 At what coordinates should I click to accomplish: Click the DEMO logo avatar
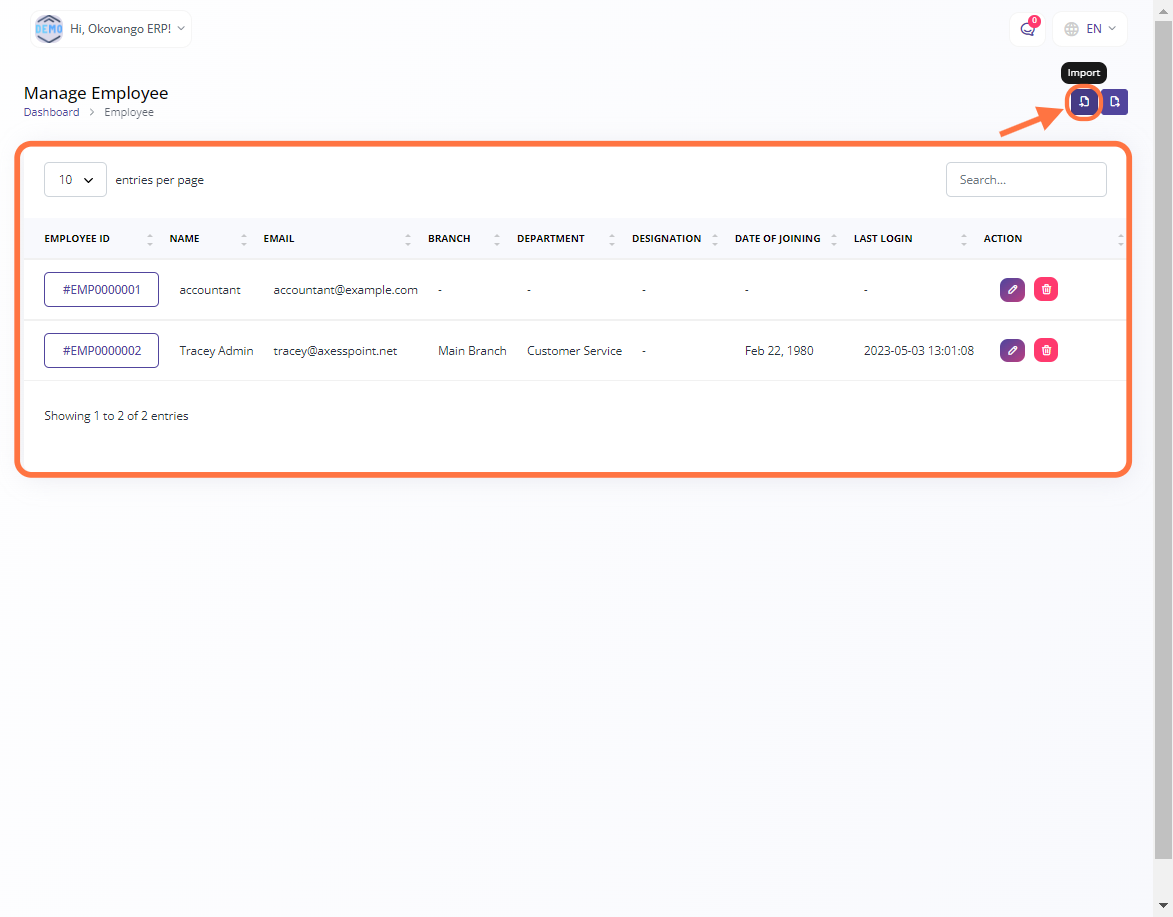point(48,29)
